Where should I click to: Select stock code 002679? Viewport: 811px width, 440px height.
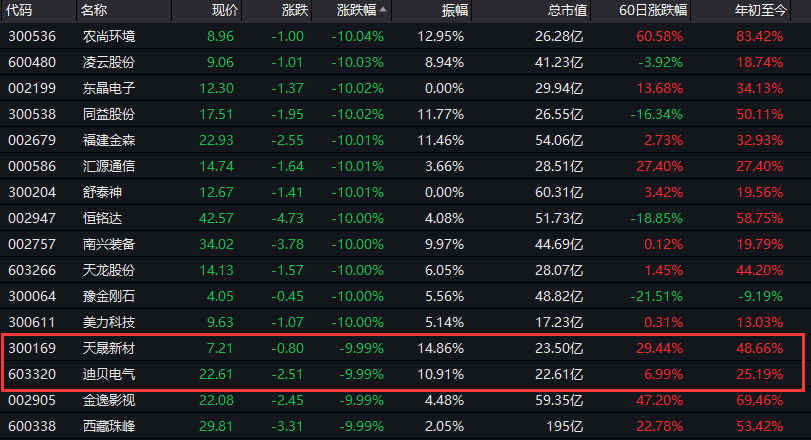(32, 140)
